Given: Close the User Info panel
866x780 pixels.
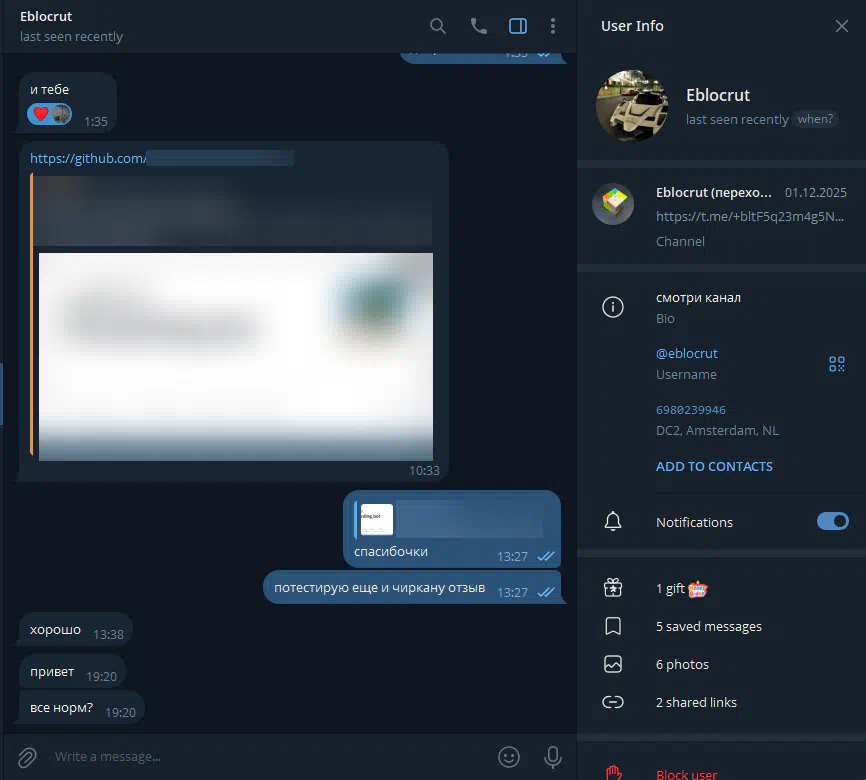Looking at the screenshot, I should point(841,26).
